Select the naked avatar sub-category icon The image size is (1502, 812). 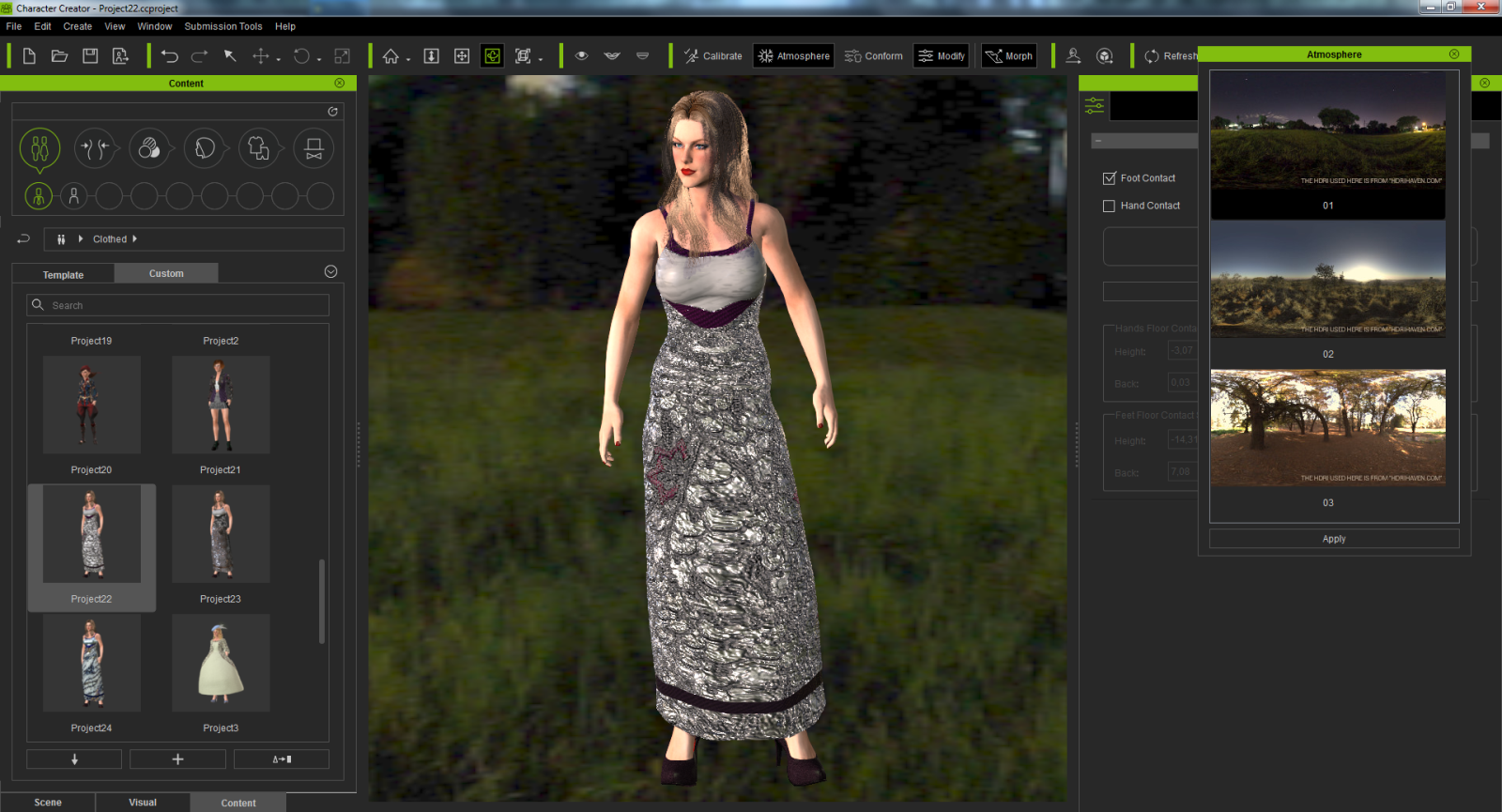click(73, 196)
